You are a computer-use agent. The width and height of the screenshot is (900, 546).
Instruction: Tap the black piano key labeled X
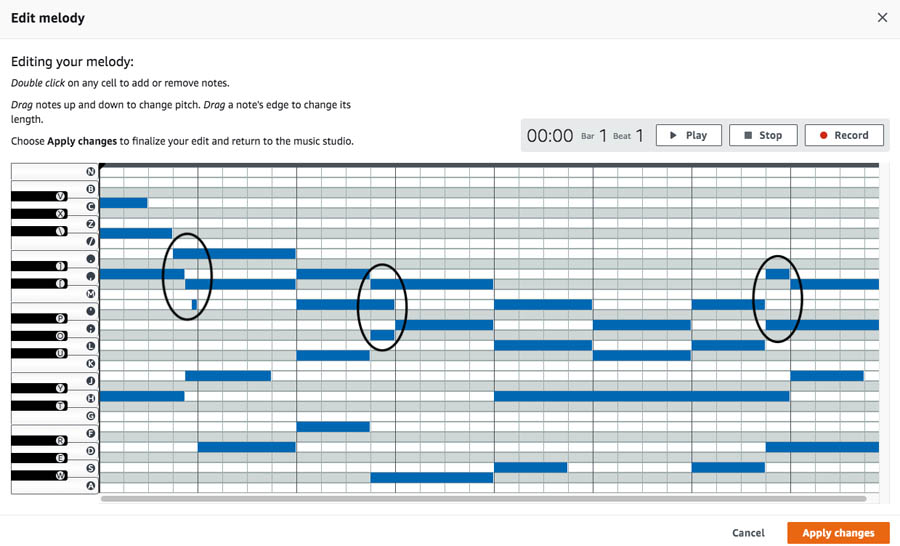pos(39,214)
